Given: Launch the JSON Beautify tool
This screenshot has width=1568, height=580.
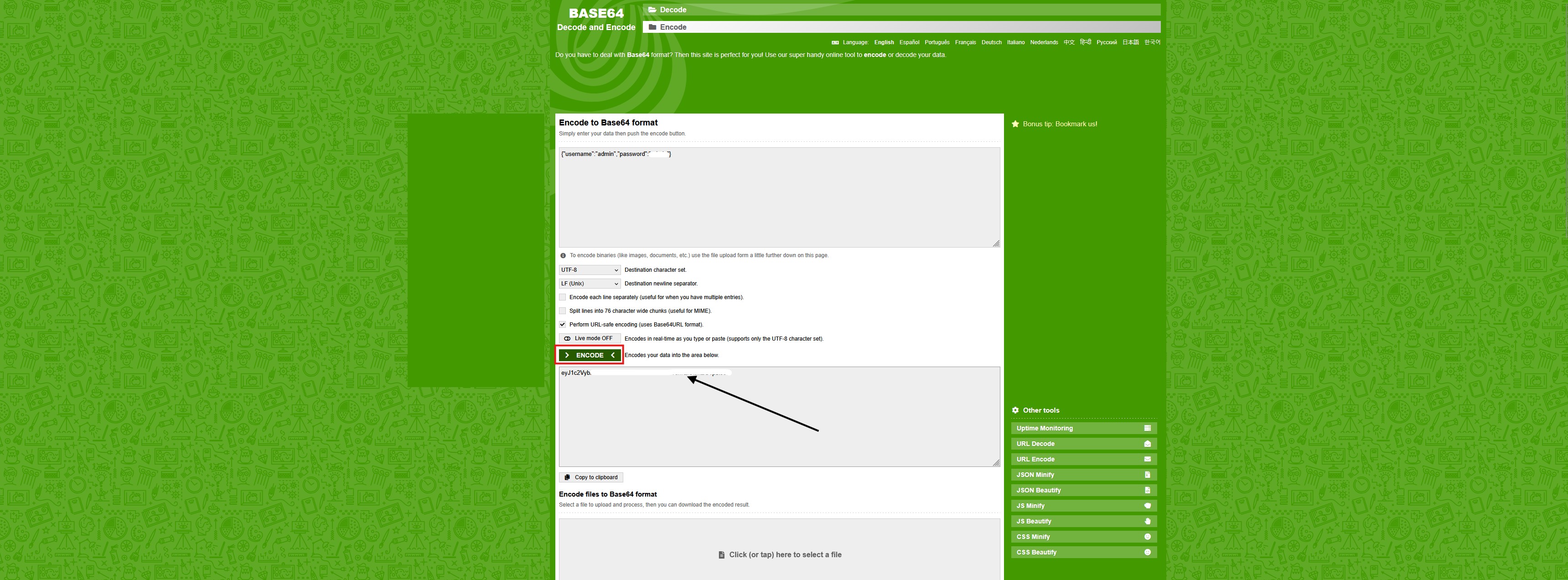Looking at the screenshot, I should [x=1083, y=491].
